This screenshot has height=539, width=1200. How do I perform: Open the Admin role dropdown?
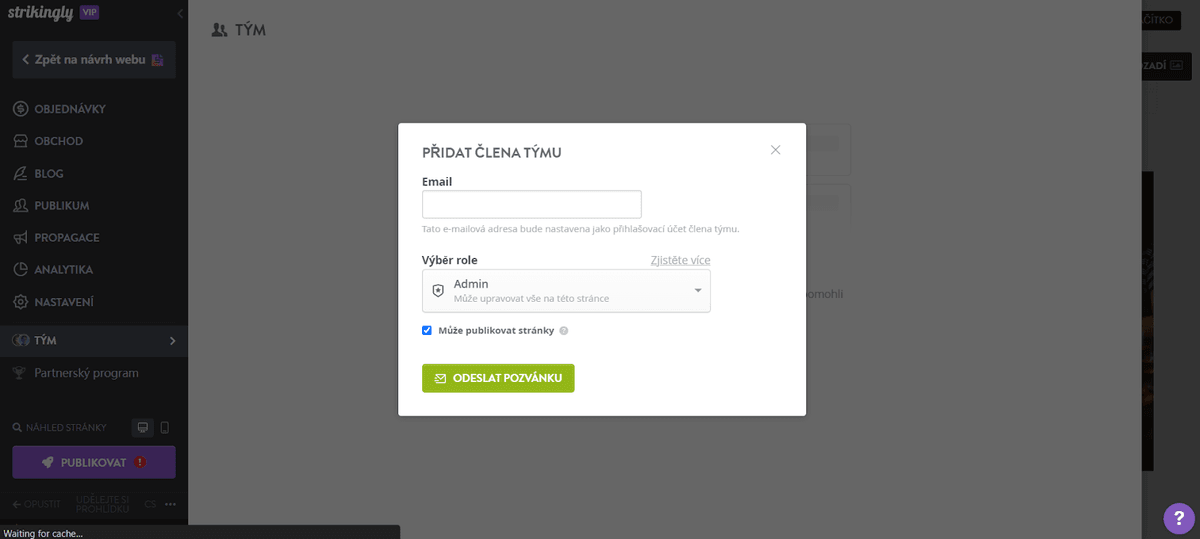566,291
